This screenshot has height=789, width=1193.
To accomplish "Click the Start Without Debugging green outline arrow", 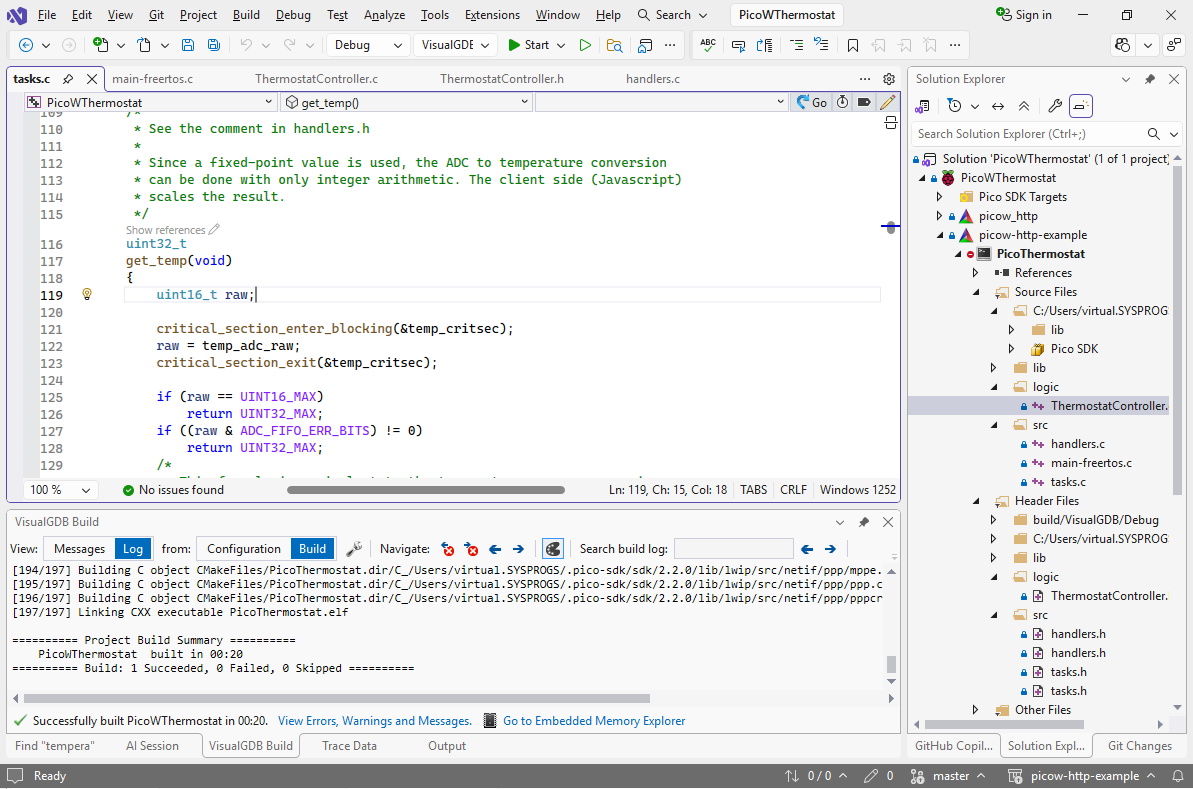I will 585,45.
